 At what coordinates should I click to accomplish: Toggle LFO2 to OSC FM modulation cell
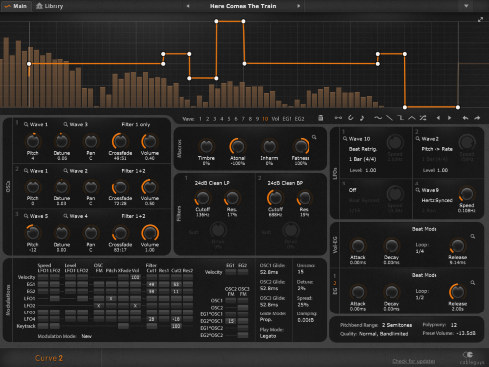tap(99, 305)
